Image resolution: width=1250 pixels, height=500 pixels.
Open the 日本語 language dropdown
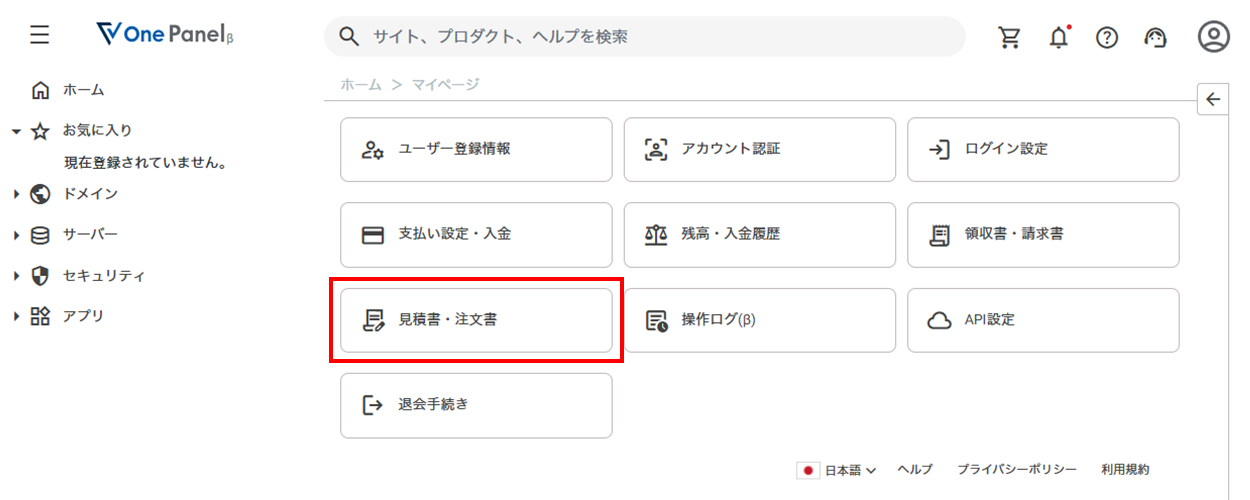coord(837,470)
